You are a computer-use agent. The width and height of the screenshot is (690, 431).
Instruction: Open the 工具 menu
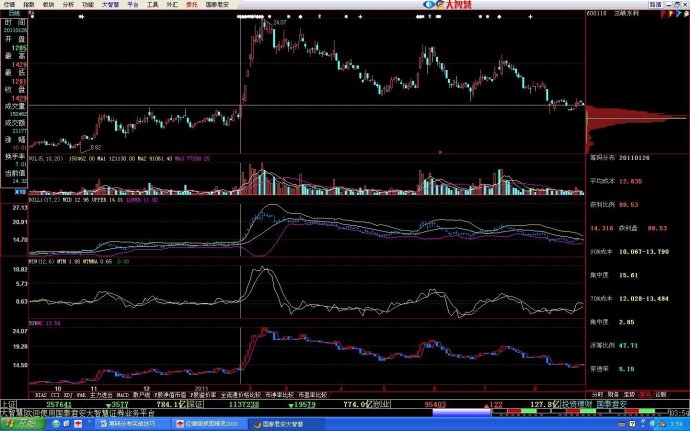click(x=151, y=4)
